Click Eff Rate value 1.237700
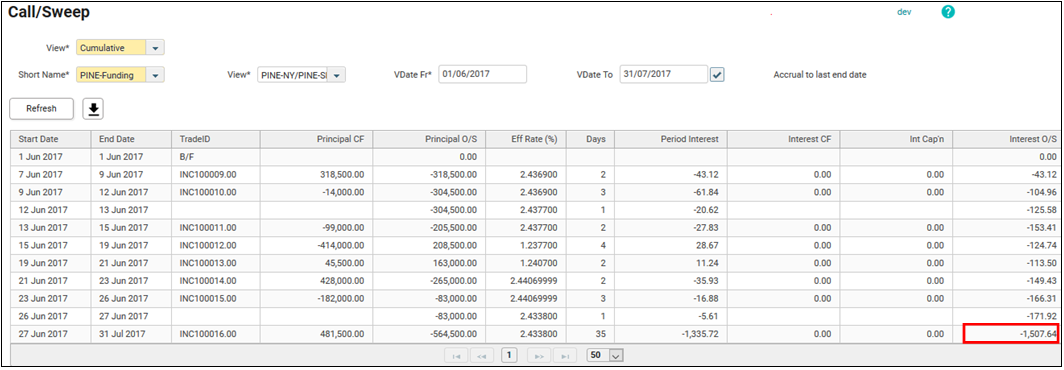Viewport: 1064px width, 370px height. coord(540,245)
